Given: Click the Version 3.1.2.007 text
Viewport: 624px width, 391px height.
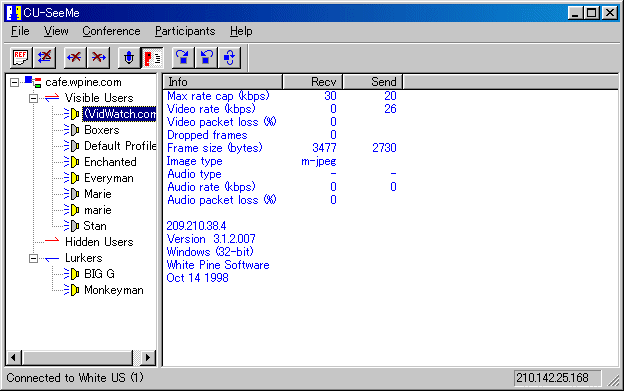Looking at the screenshot, I should pos(211,239).
